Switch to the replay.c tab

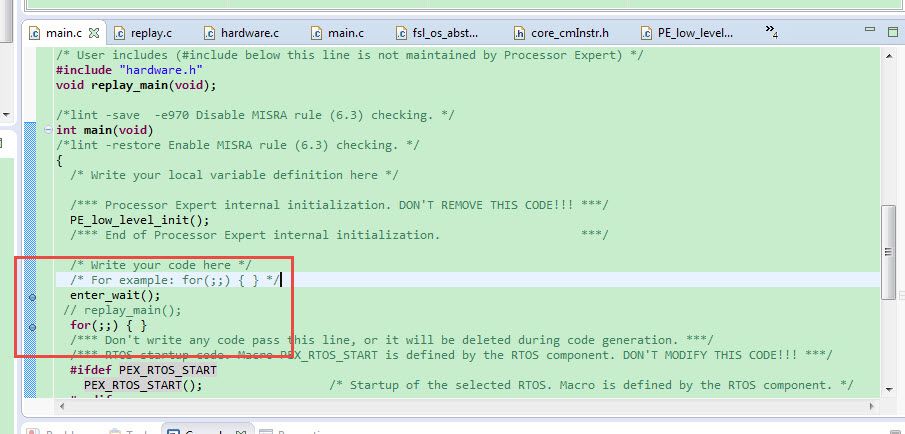pyautogui.click(x=144, y=33)
